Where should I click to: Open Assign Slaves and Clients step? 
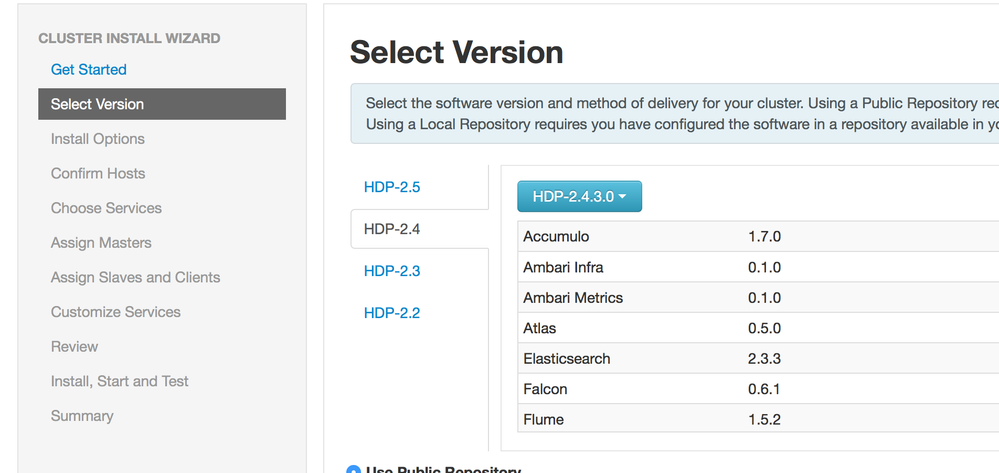tap(135, 278)
